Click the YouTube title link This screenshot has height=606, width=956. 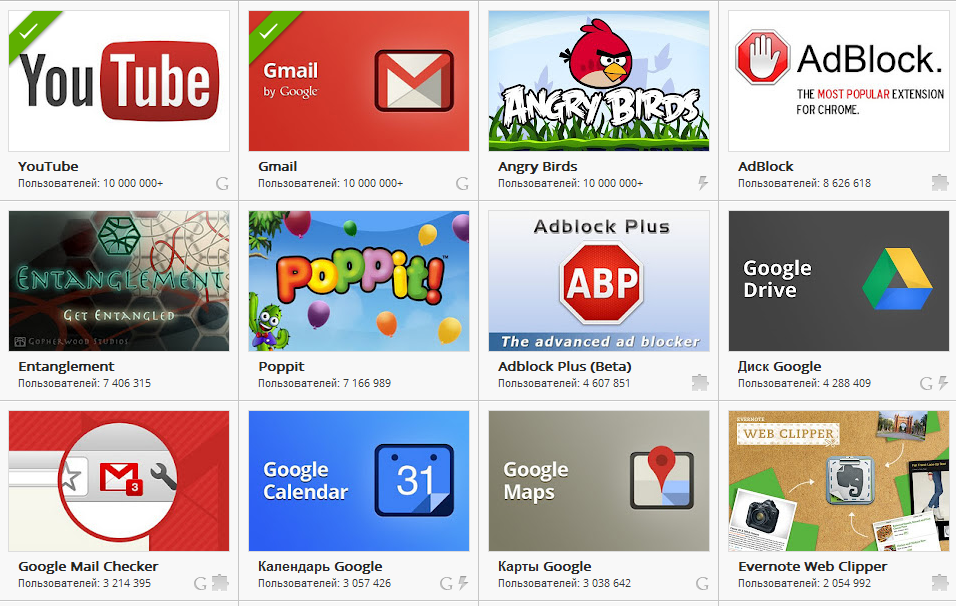click(48, 166)
